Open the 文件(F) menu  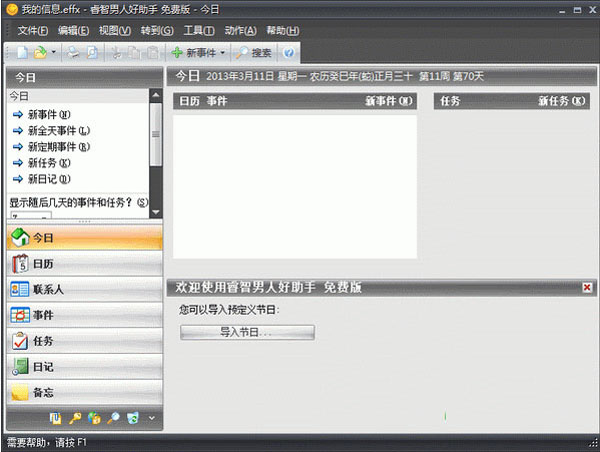point(33,31)
